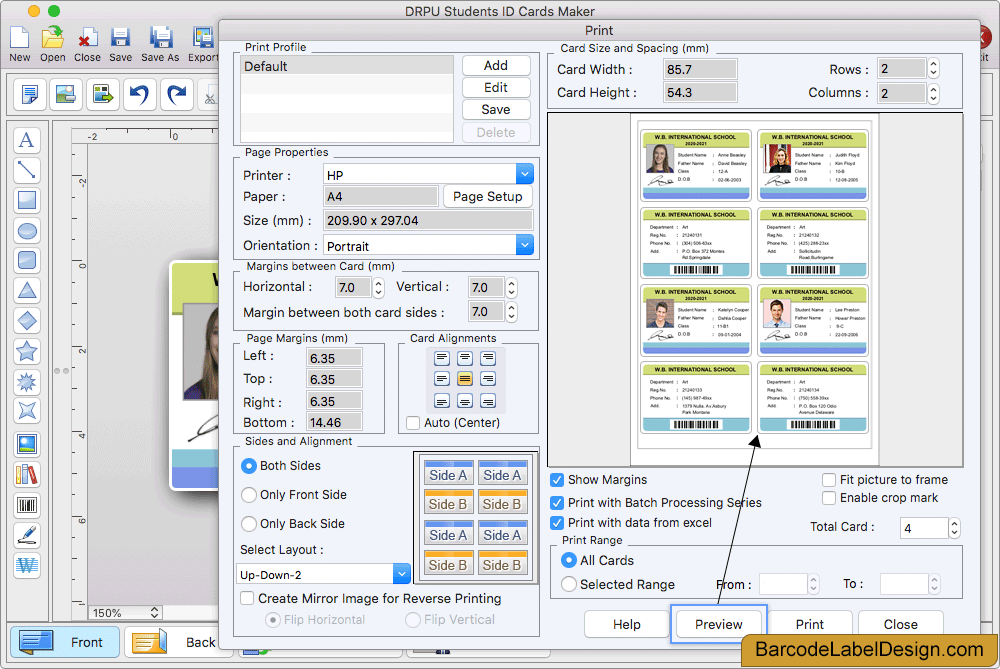The height and width of the screenshot is (669, 1000).
Task: Select the Text tool (A icon)
Action: coord(27,140)
